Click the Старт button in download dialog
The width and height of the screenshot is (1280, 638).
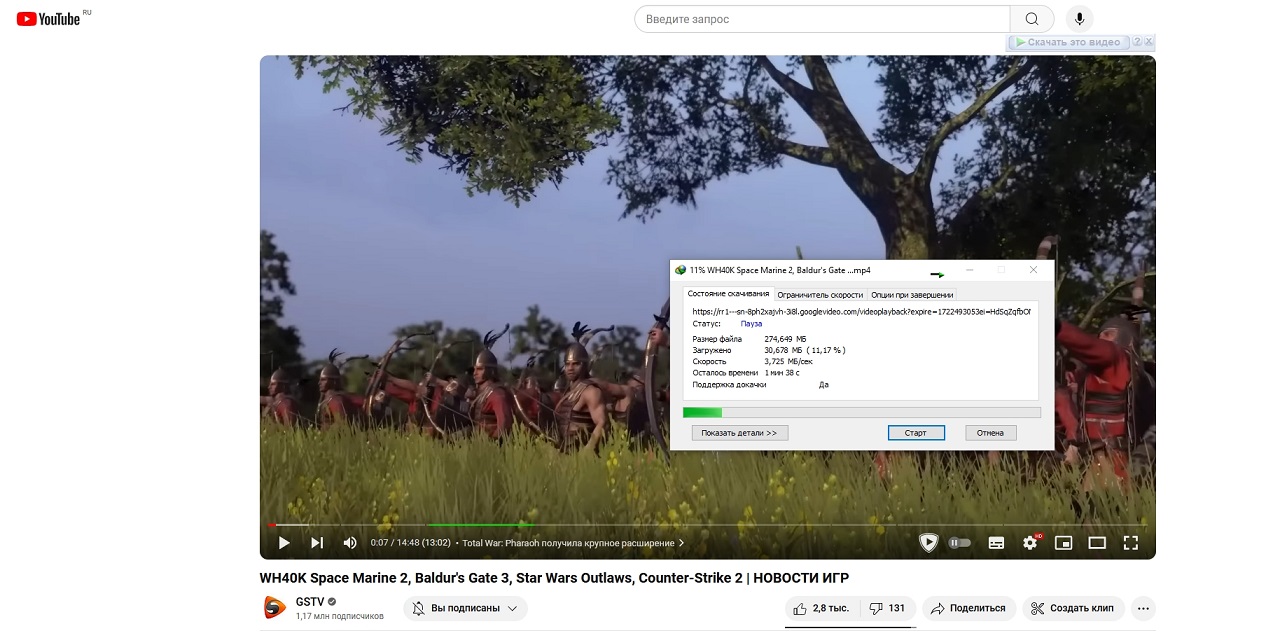(x=916, y=433)
